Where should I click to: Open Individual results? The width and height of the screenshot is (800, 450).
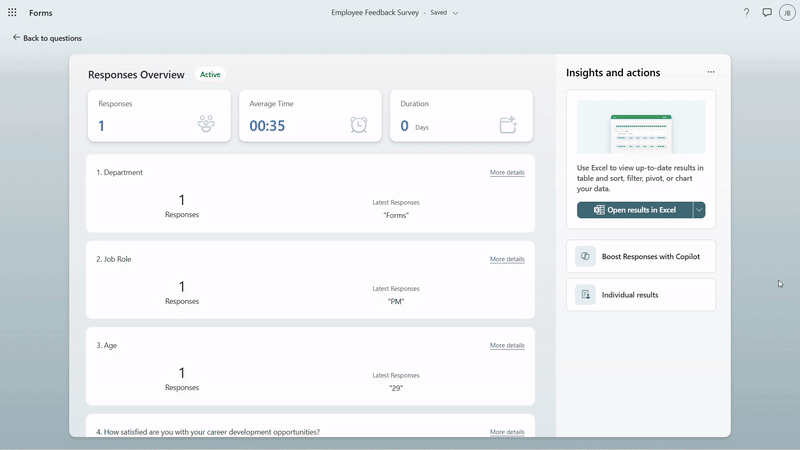click(641, 294)
